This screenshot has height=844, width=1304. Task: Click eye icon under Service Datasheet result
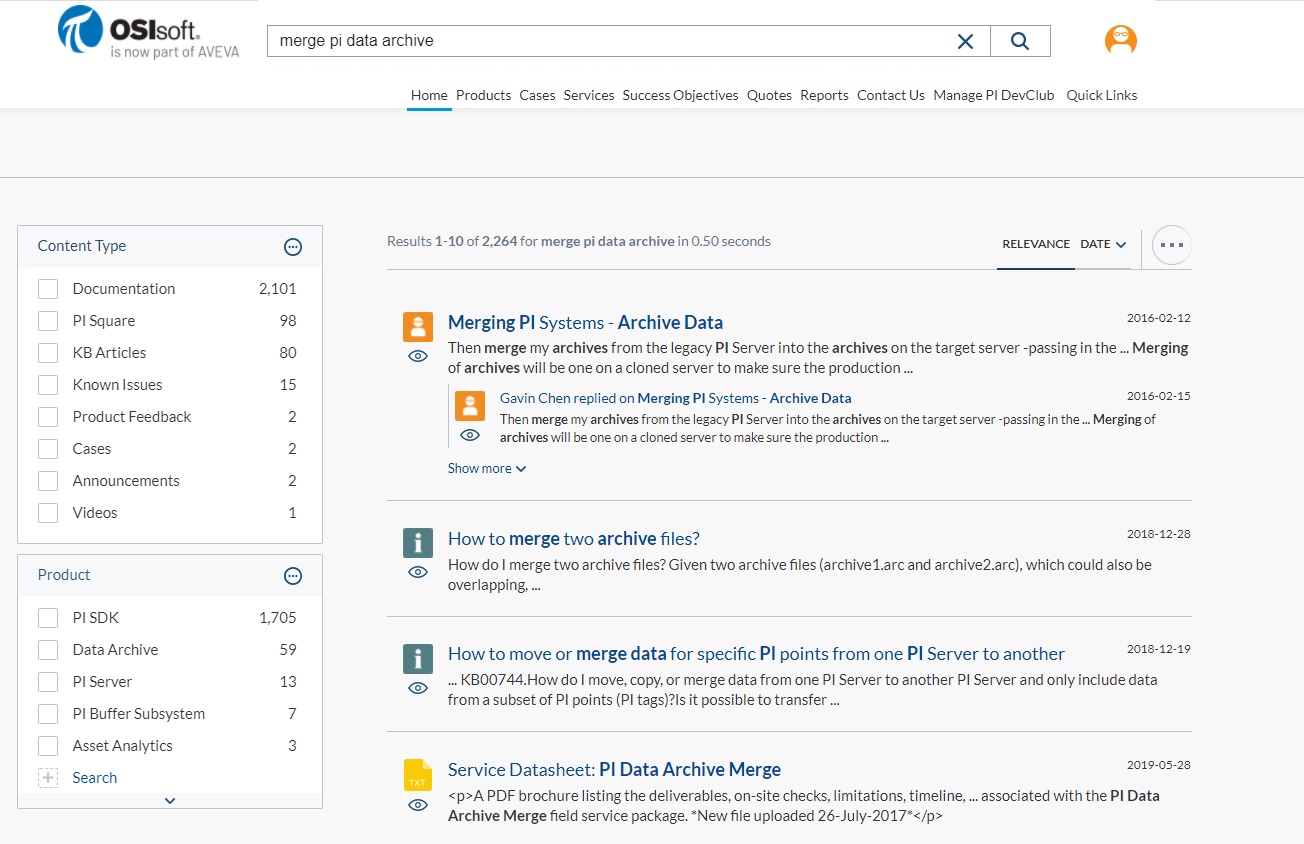tap(418, 805)
